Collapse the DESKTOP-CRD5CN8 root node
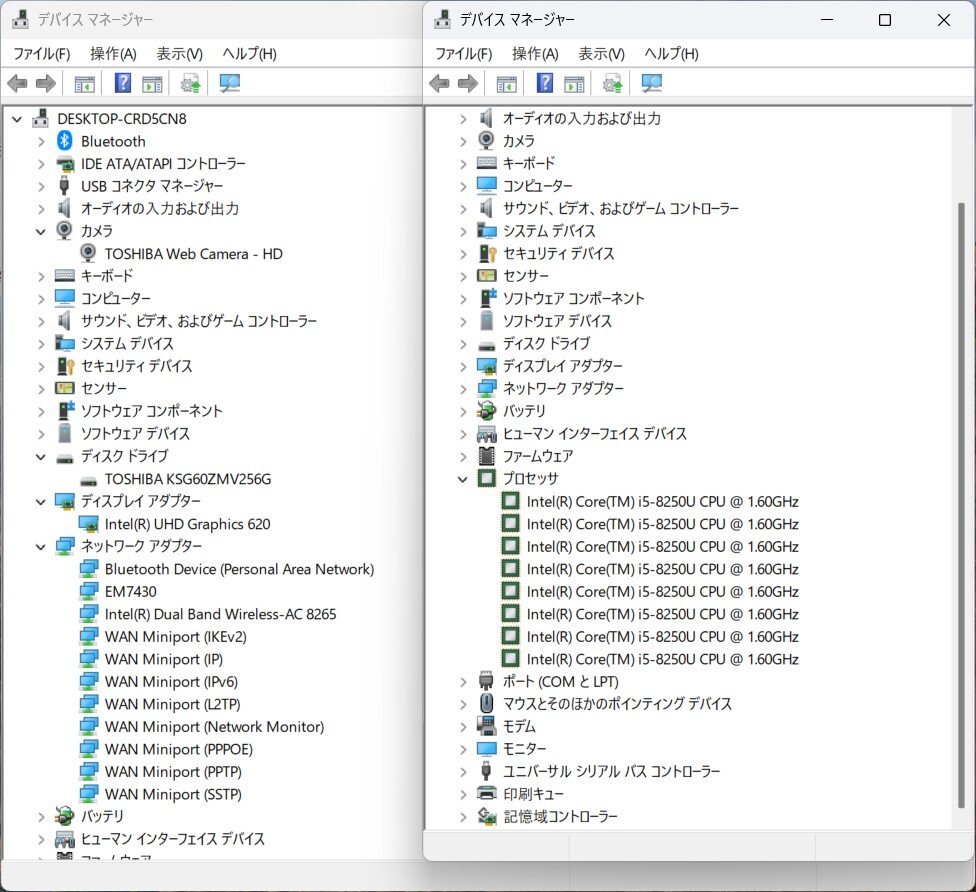The width and height of the screenshot is (976, 892). click(17, 119)
